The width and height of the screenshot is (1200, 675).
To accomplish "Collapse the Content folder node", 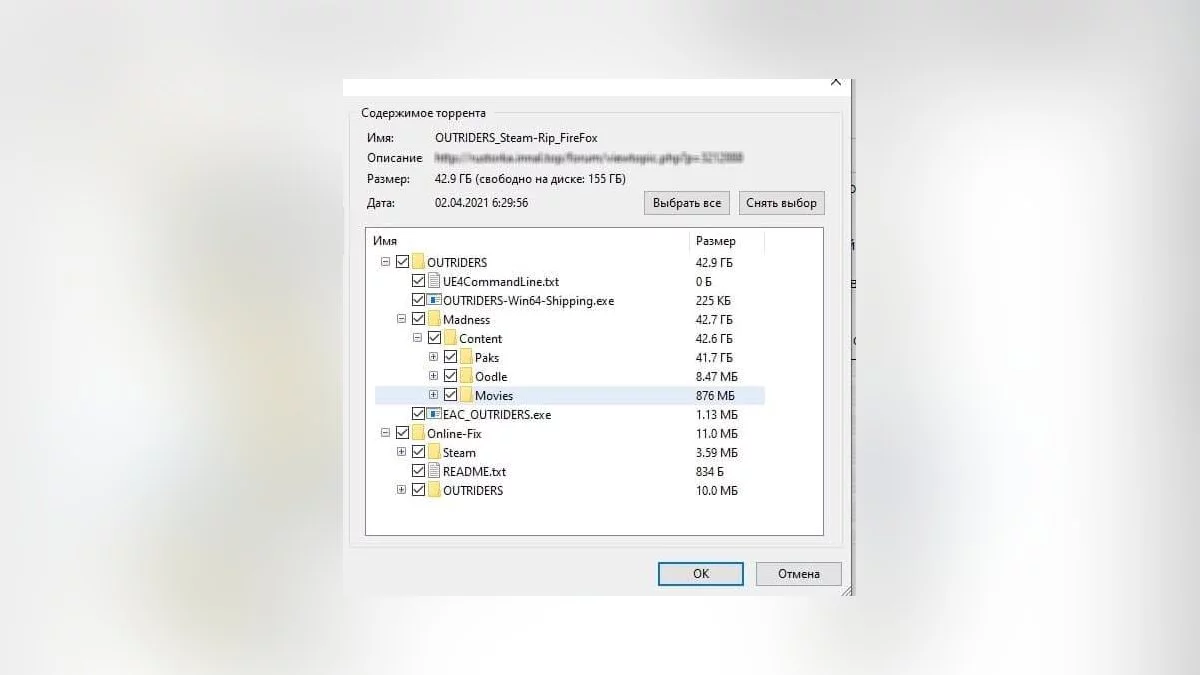I will click(418, 338).
